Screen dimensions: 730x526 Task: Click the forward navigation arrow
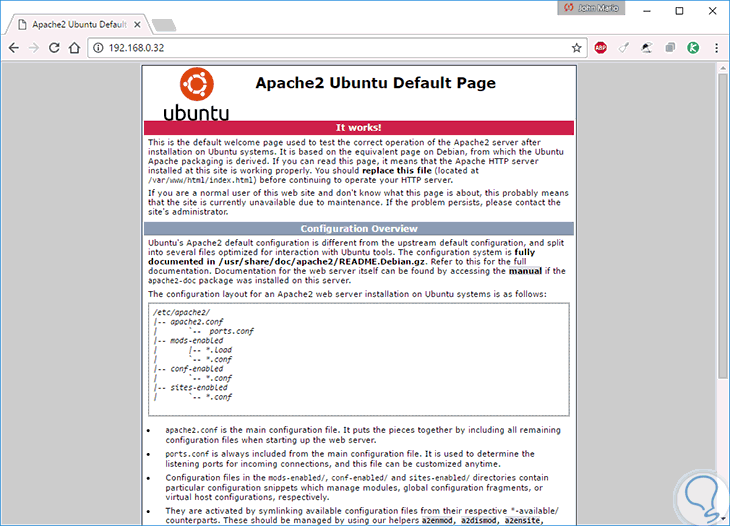[34, 48]
